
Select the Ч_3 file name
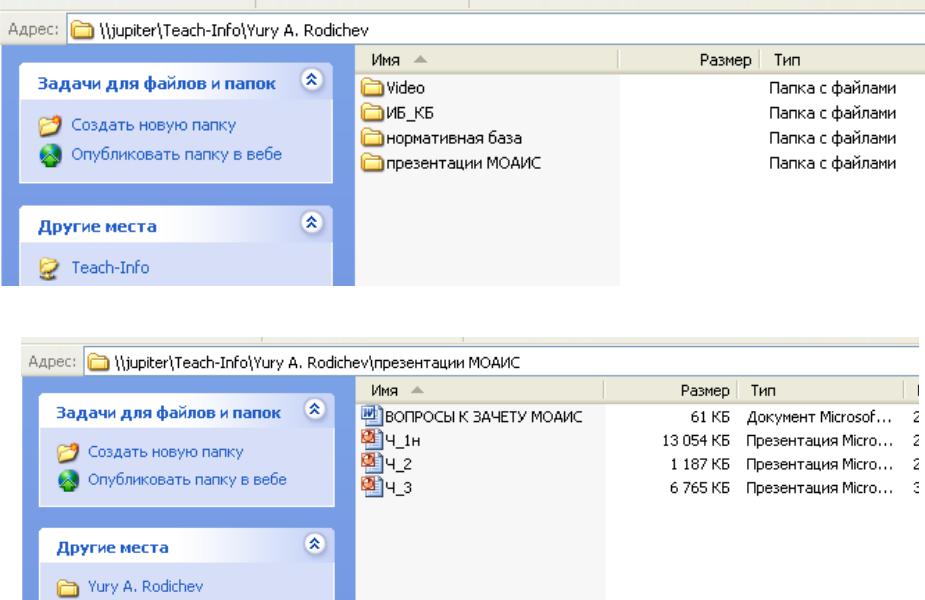pyautogui.click(x=399, y=488)
